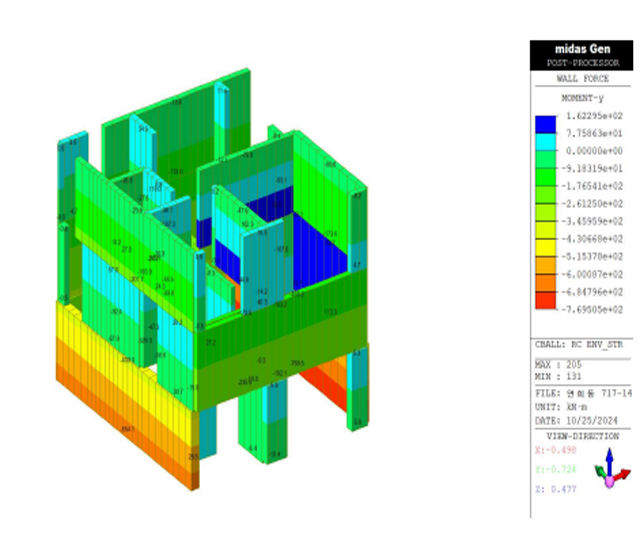Click the midas Gen title header
Viewport: 640px width, 555px height.
coord(581,48)
